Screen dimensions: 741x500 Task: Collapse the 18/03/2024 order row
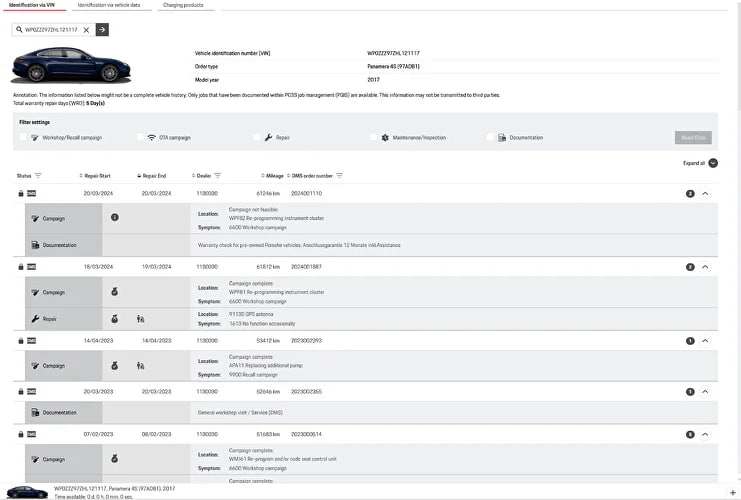tap(705, 267)
